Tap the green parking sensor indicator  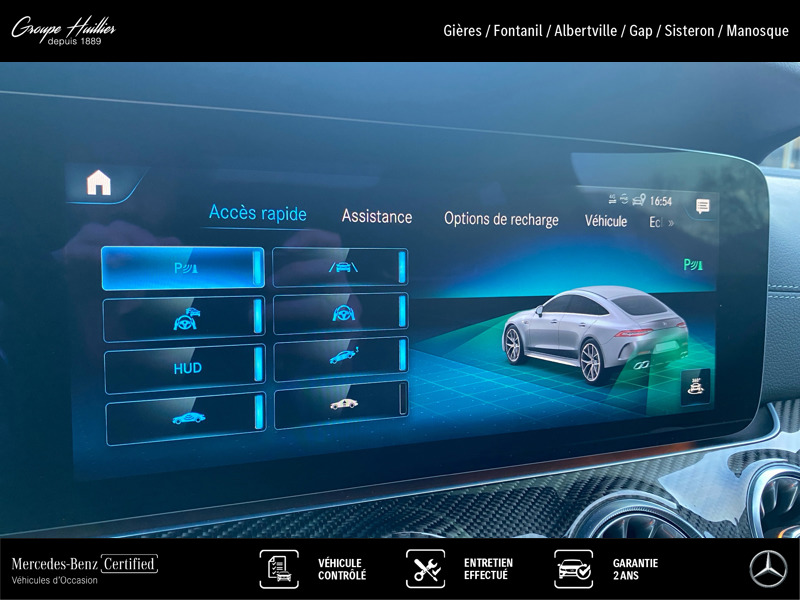[693, 265]
